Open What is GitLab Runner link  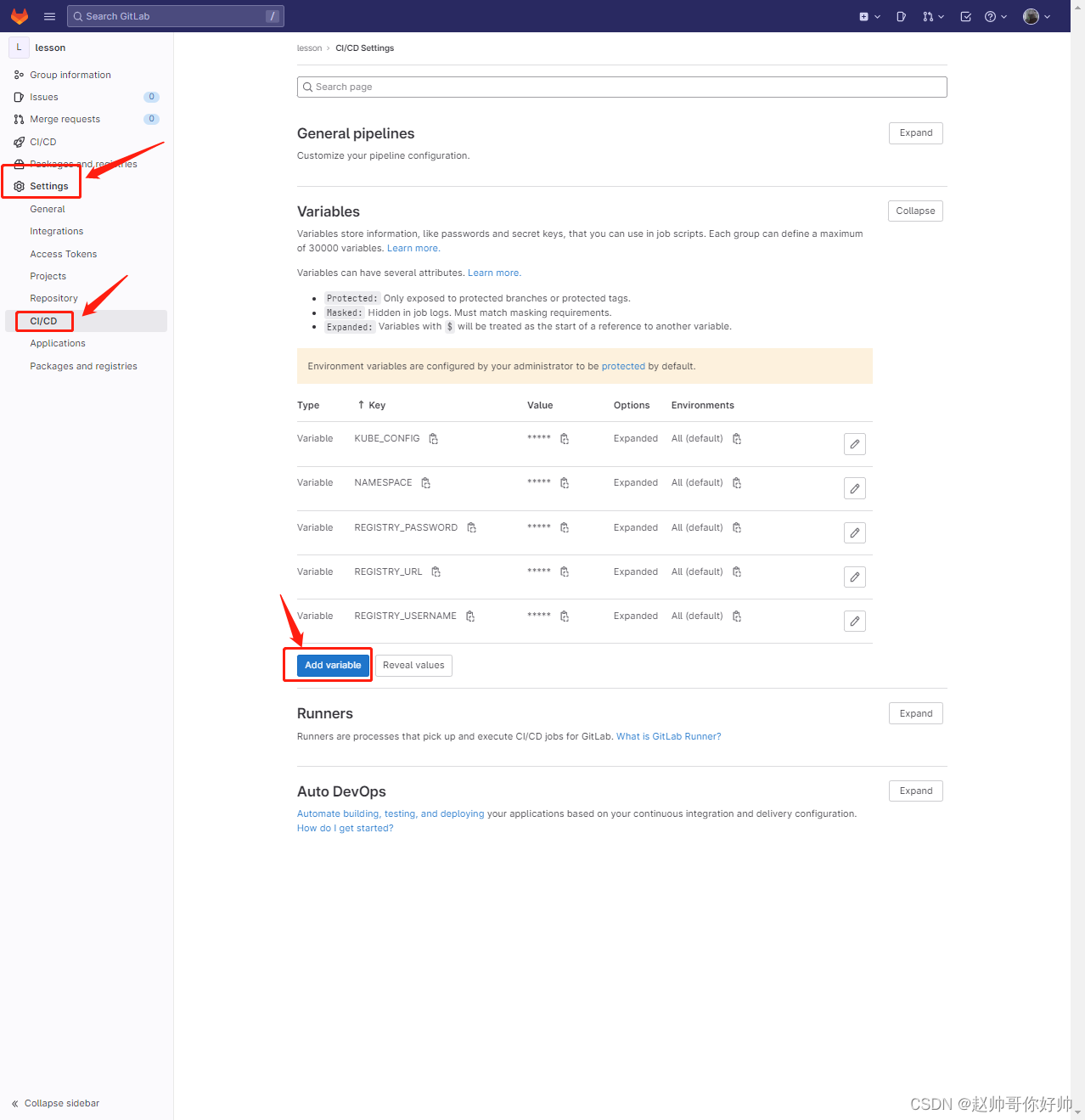(x=669, y=736)
